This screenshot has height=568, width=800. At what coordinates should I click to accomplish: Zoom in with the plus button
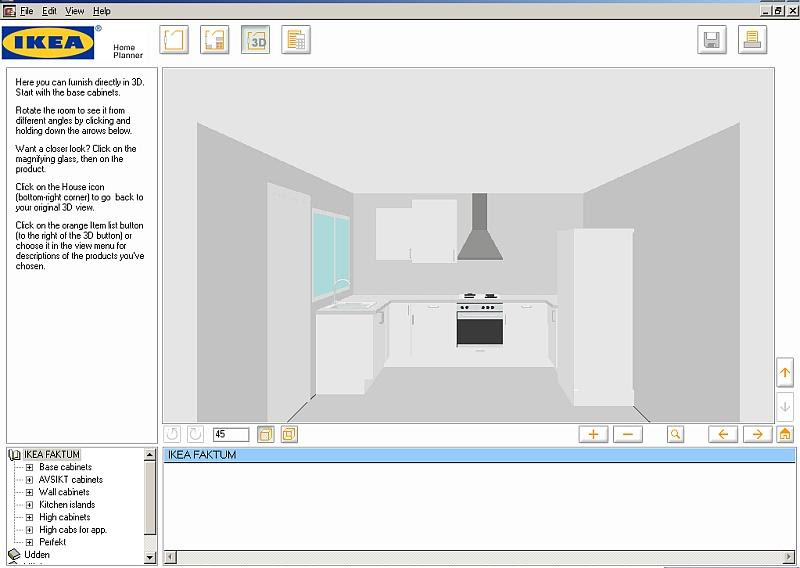pos(593,434)
